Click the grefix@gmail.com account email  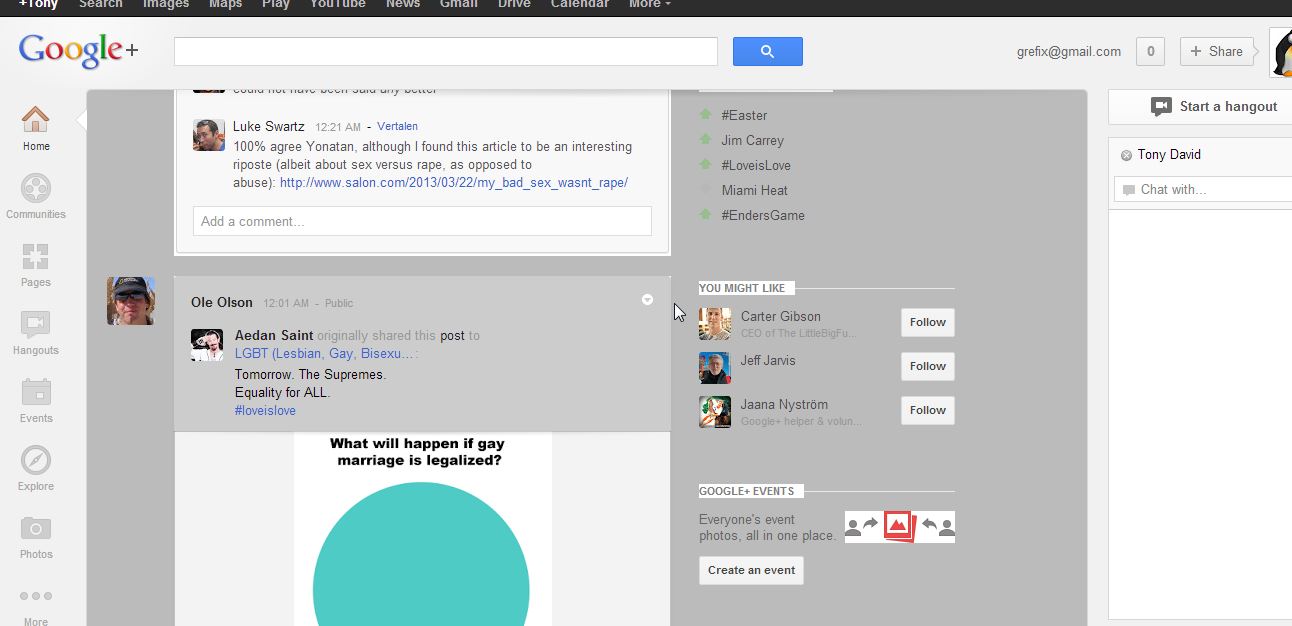click(x=1067, y=51)
